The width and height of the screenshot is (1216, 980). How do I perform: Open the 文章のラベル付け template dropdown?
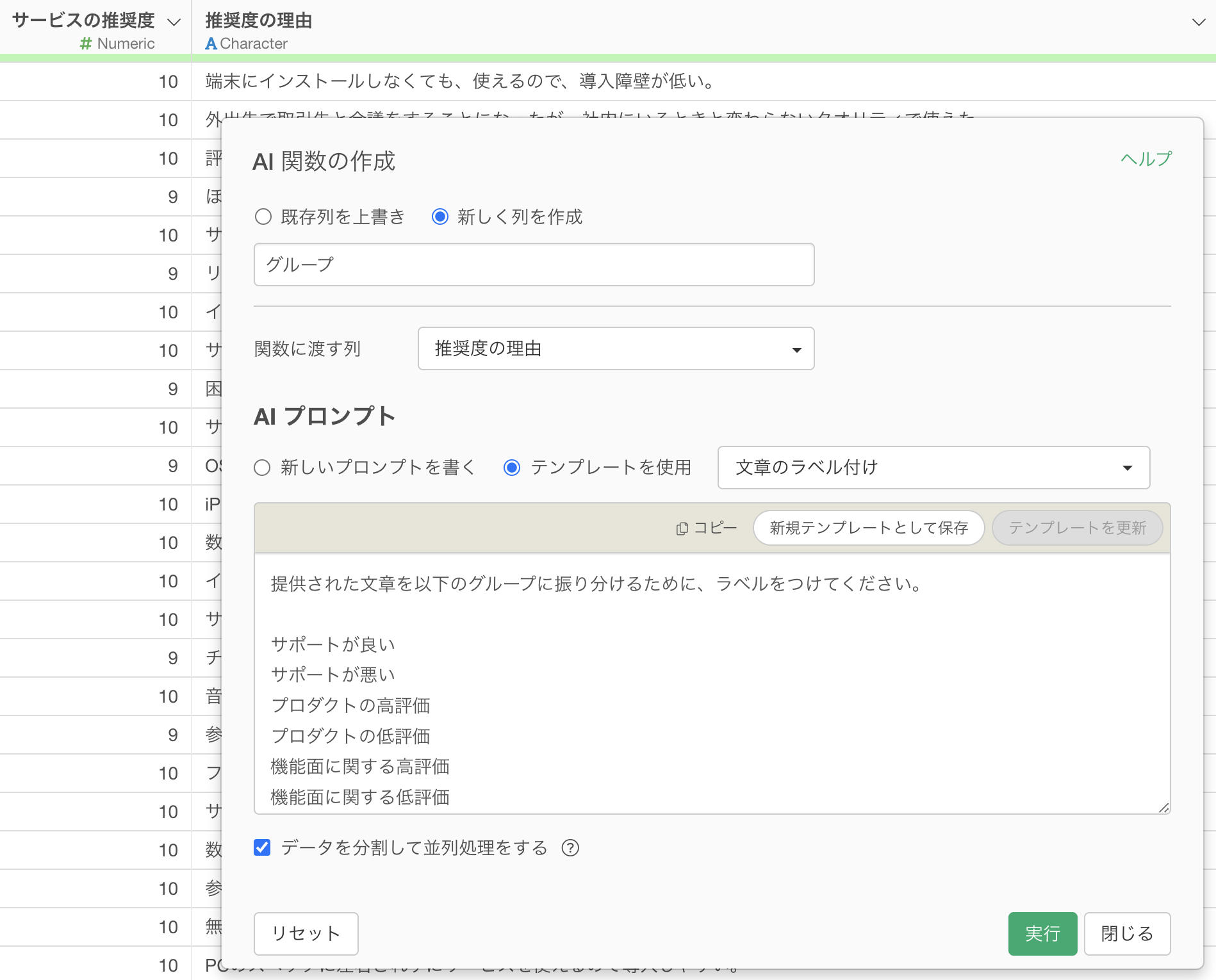[933, 468]
